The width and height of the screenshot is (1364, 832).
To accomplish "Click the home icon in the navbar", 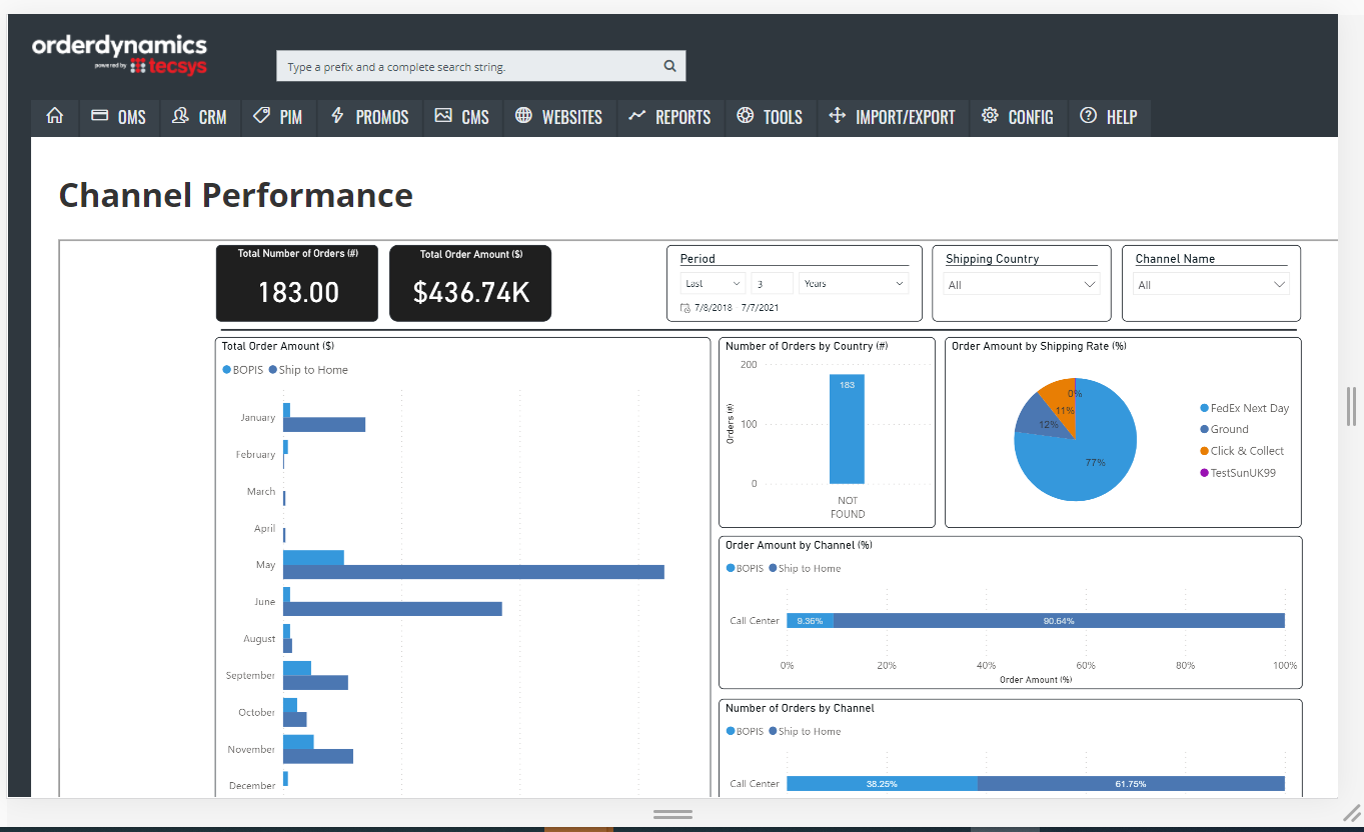I will click(54, 117).
